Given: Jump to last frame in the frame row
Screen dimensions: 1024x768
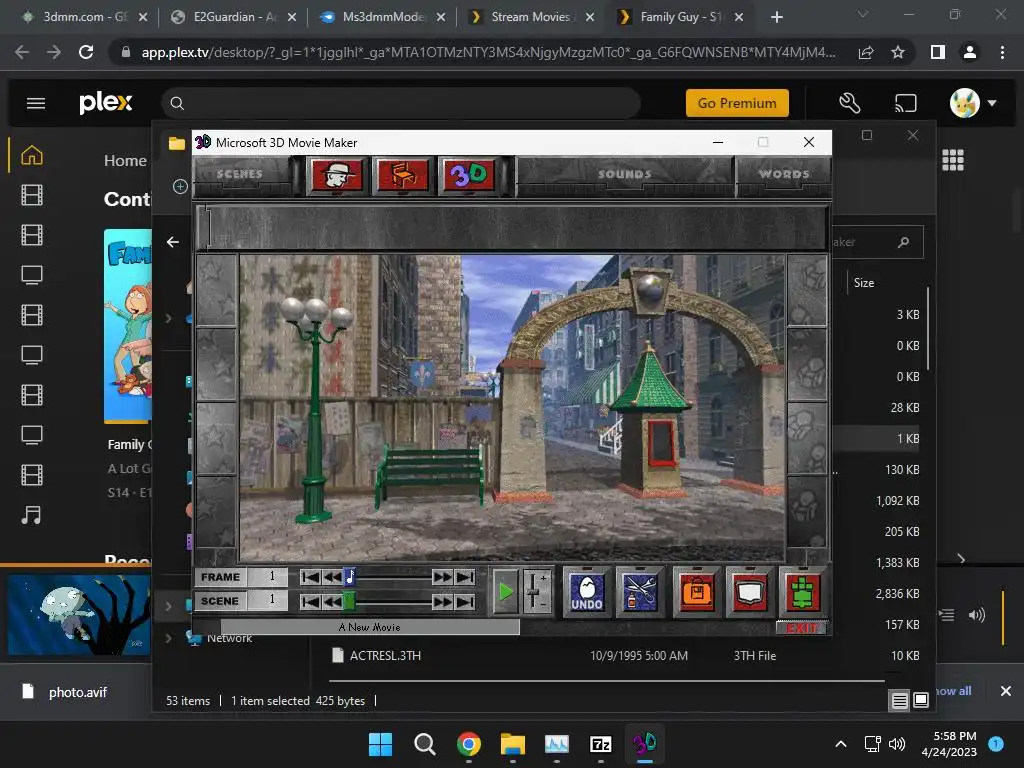Looking at the screenshot, I should (x=464, y=577).
